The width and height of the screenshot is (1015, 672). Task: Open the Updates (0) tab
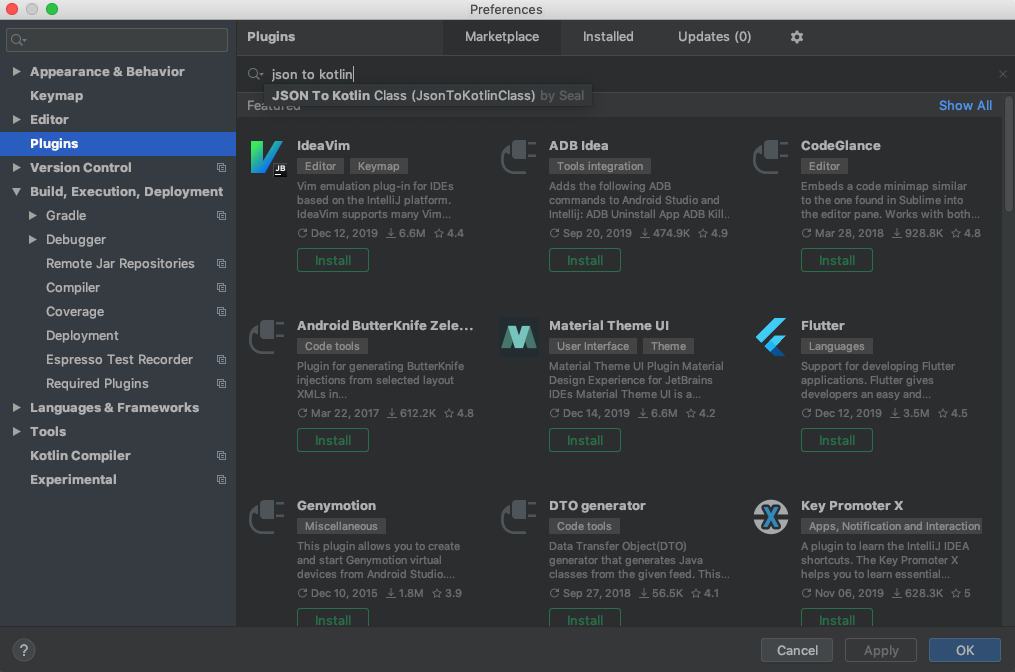714,37
